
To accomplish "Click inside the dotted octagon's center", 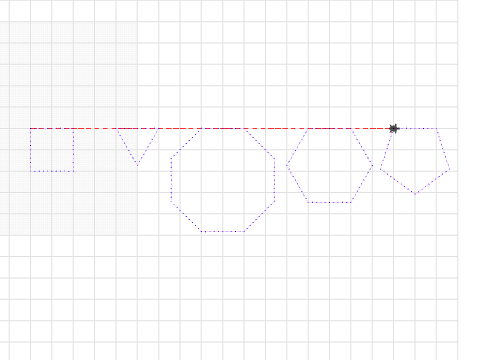I will 223,180.
